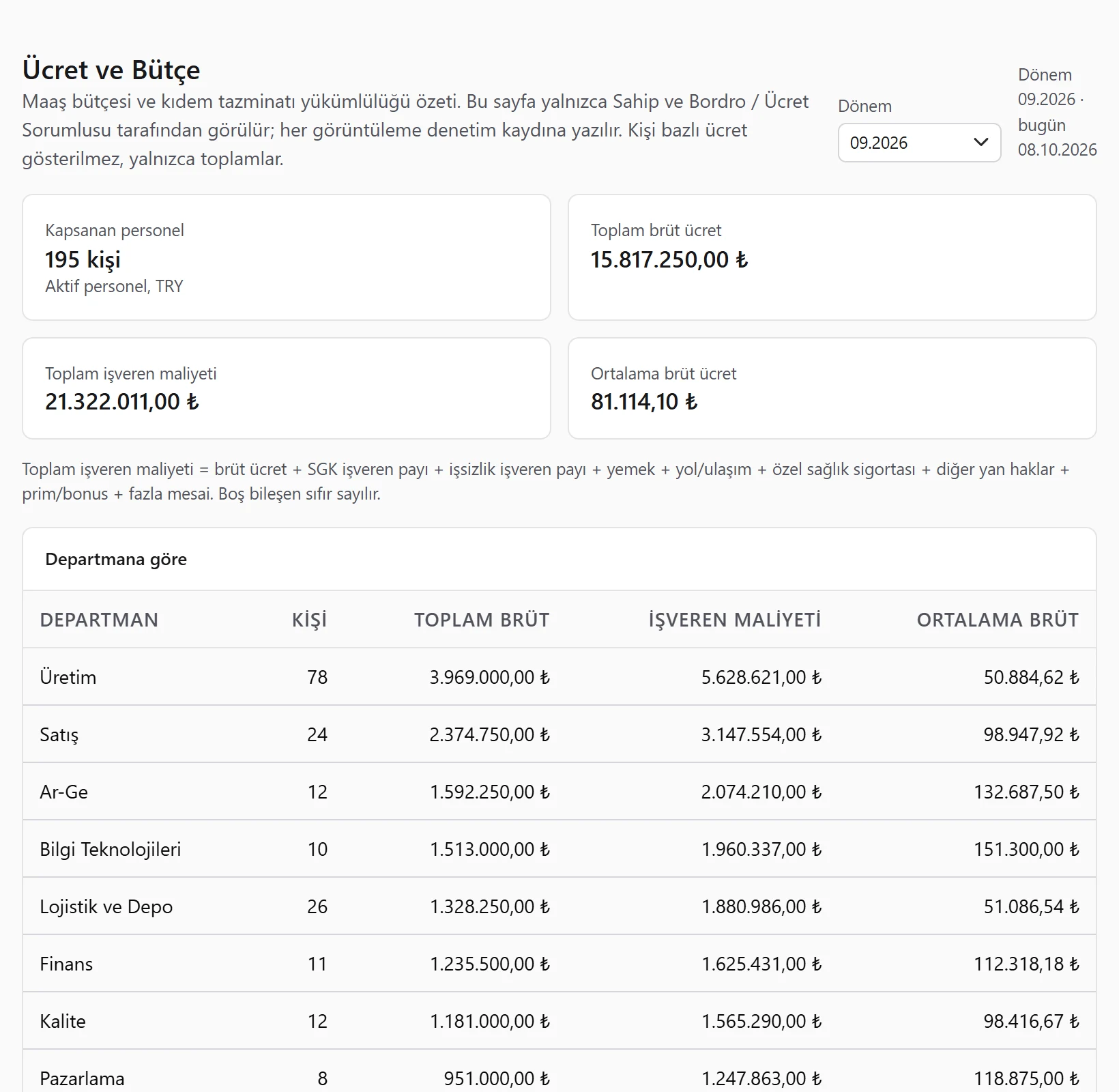Click Lojistik ve Depo headcount '26'
Viewport: 1119px width, 1092px height.
(317, 906)
